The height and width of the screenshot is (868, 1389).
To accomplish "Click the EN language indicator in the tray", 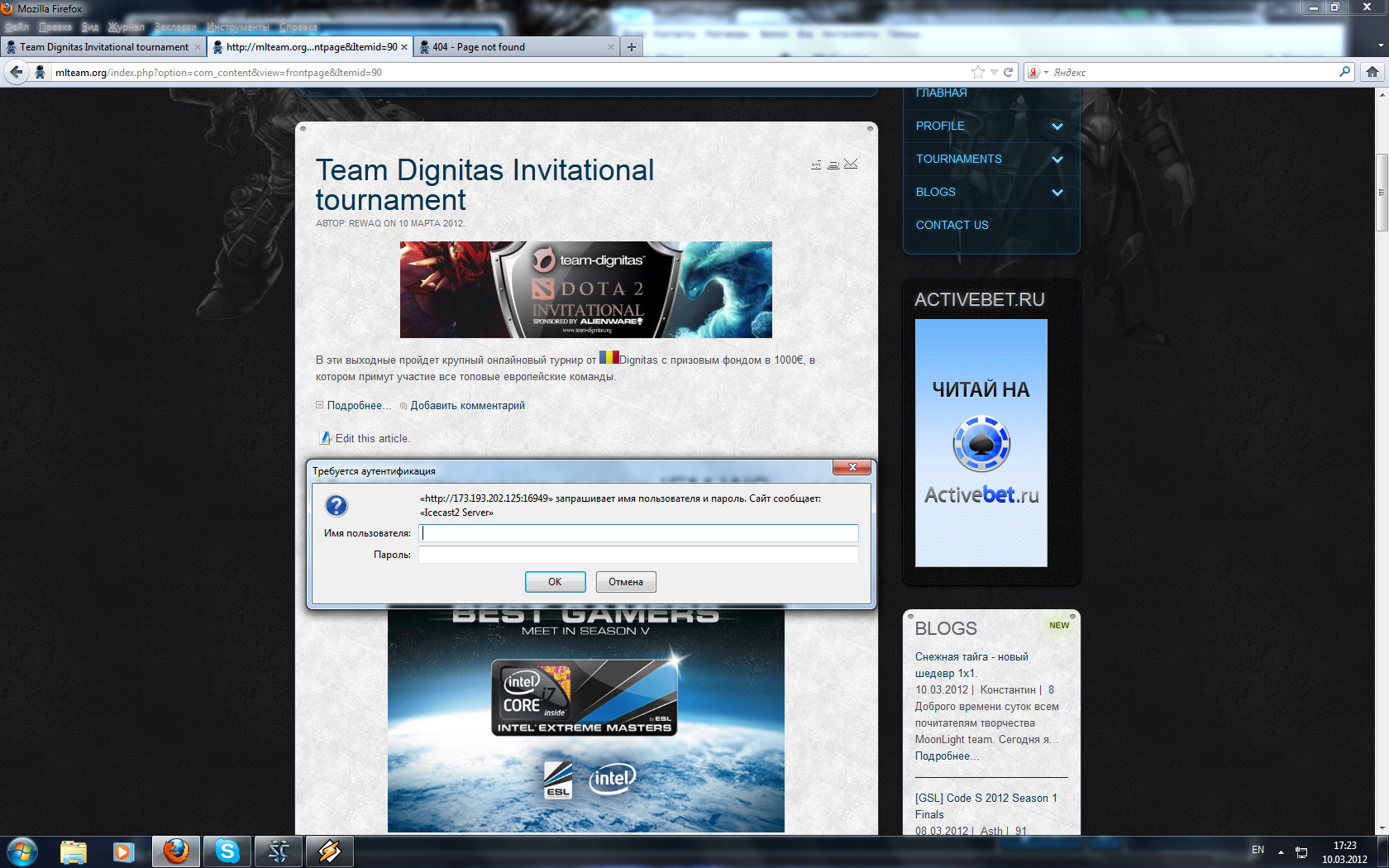I will (x=1258, y=850).
